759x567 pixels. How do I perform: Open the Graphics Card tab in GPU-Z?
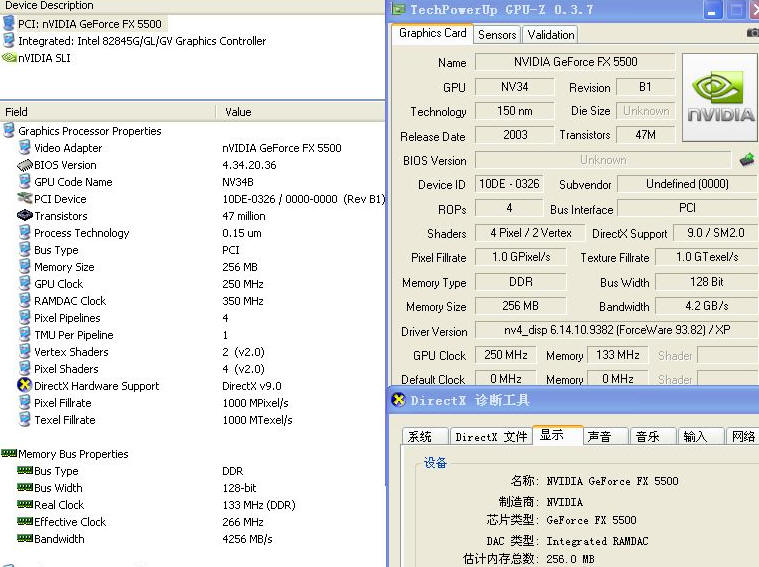point(432,33)
